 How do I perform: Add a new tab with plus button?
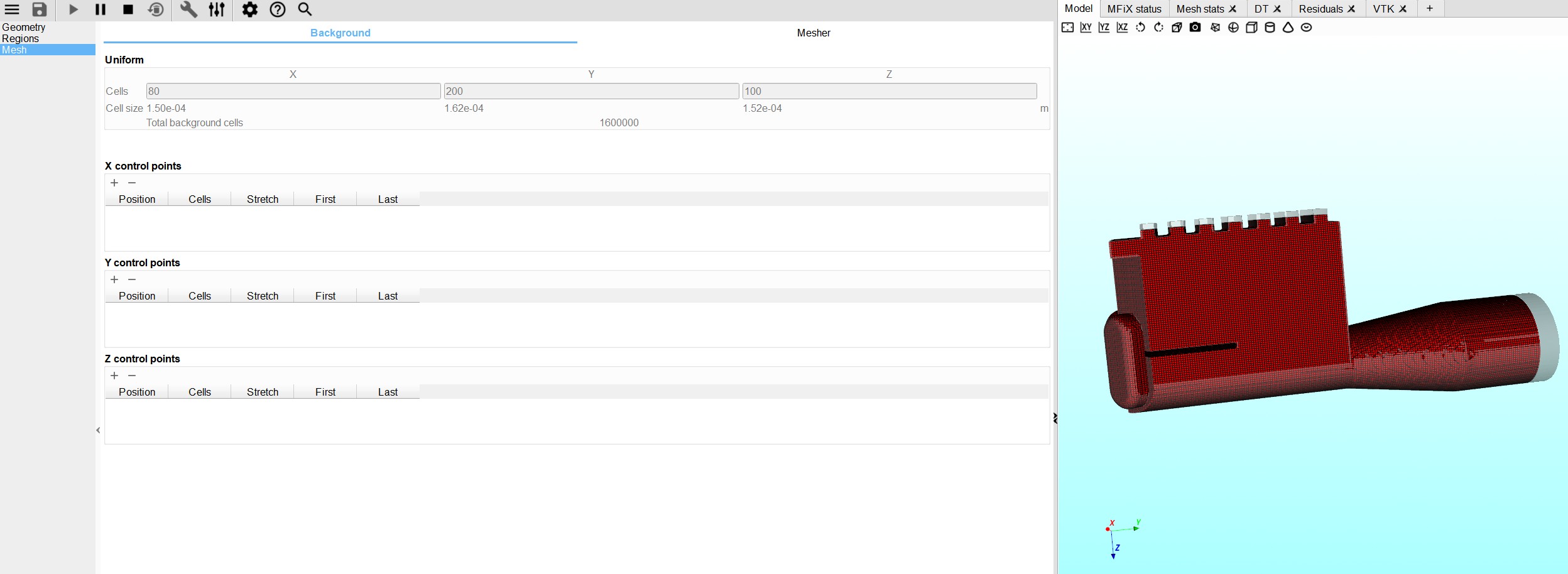tap(1430, 9)
